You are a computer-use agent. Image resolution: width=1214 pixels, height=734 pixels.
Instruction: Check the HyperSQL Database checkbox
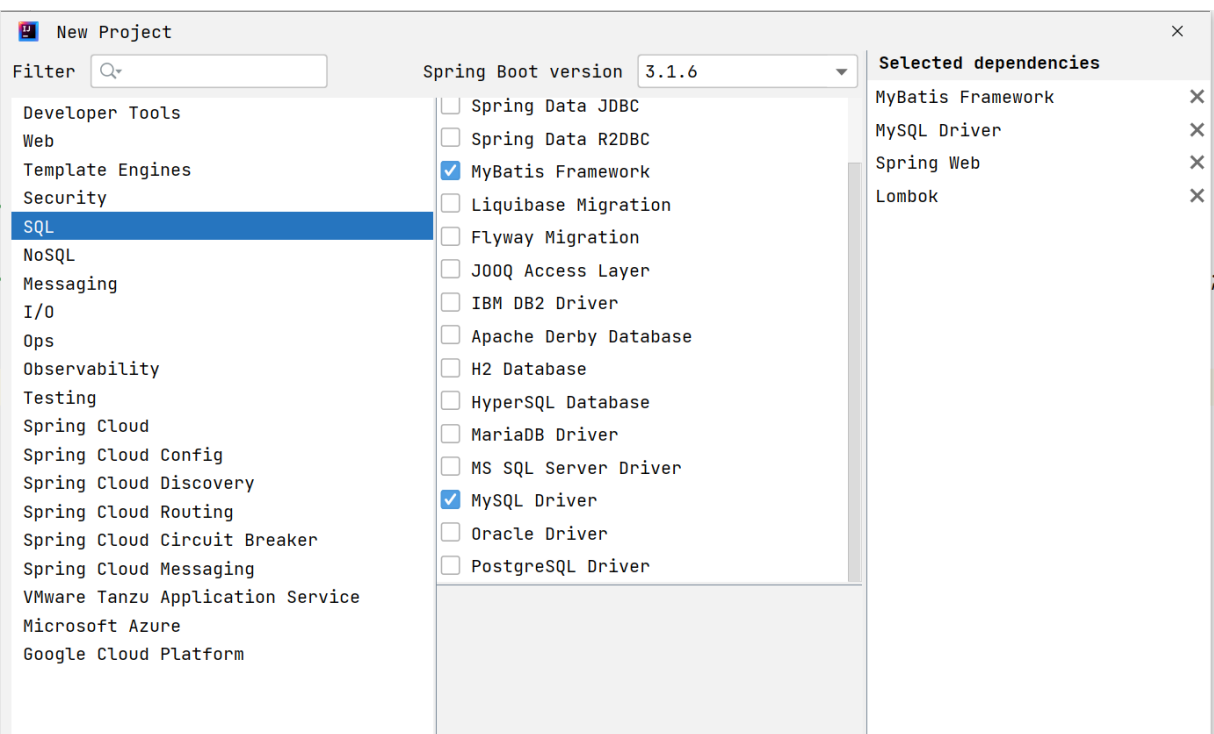(x=451, y=401)
